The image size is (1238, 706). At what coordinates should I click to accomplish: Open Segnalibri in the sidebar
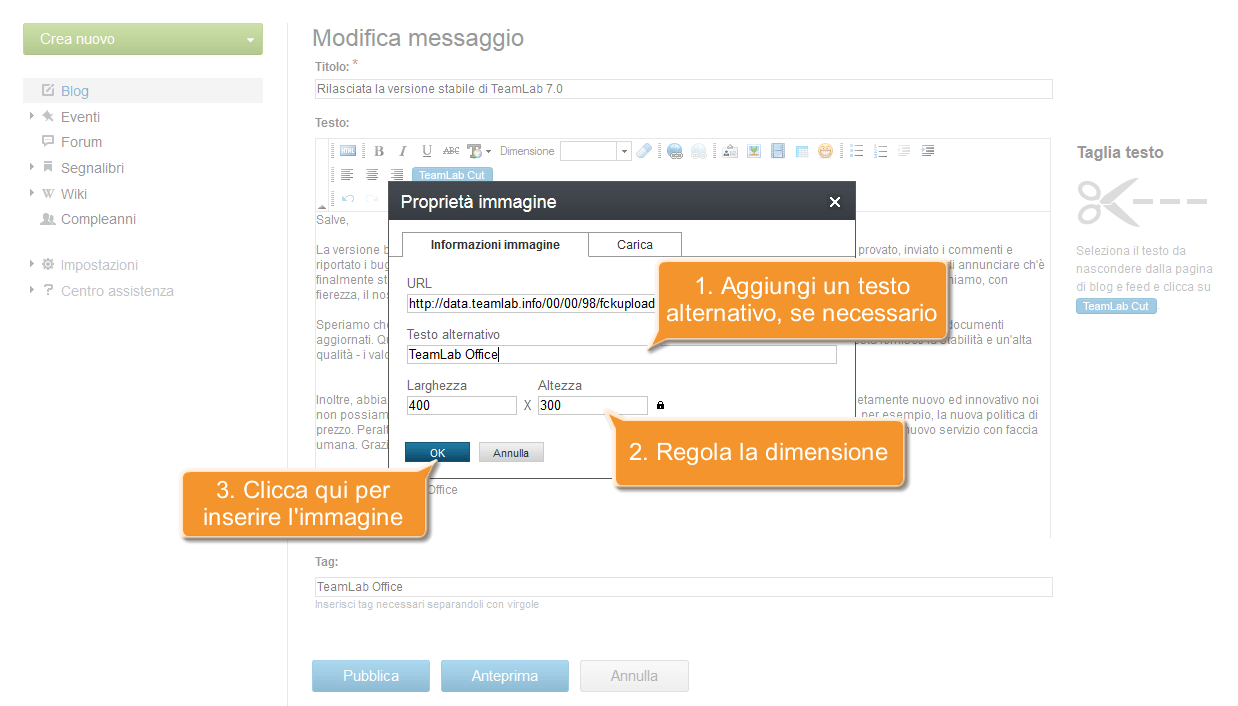(92, 168)
